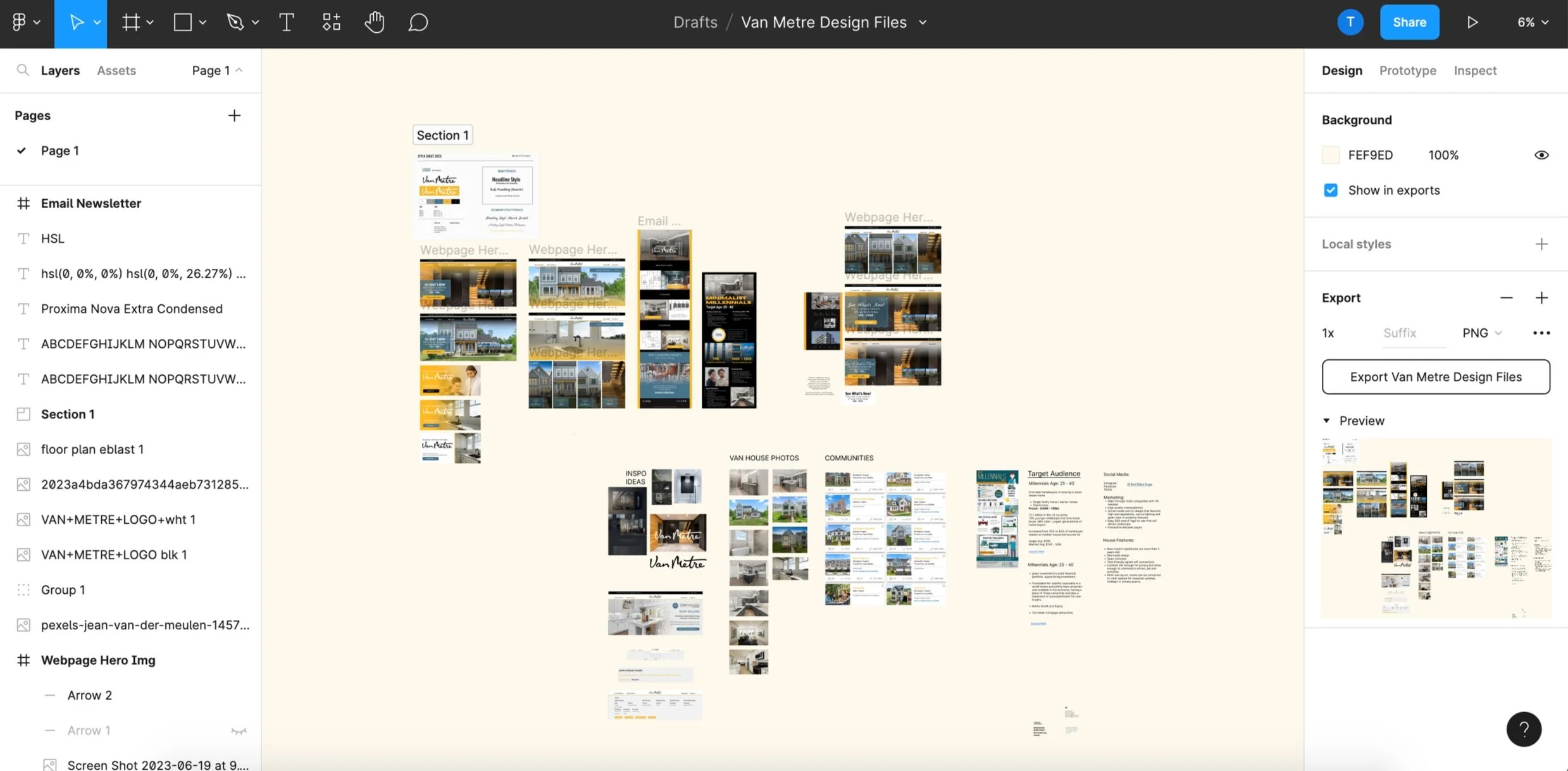Select the Frame tool
Viewport: 1568px width, 771px height.
click(x=131, y=23)
